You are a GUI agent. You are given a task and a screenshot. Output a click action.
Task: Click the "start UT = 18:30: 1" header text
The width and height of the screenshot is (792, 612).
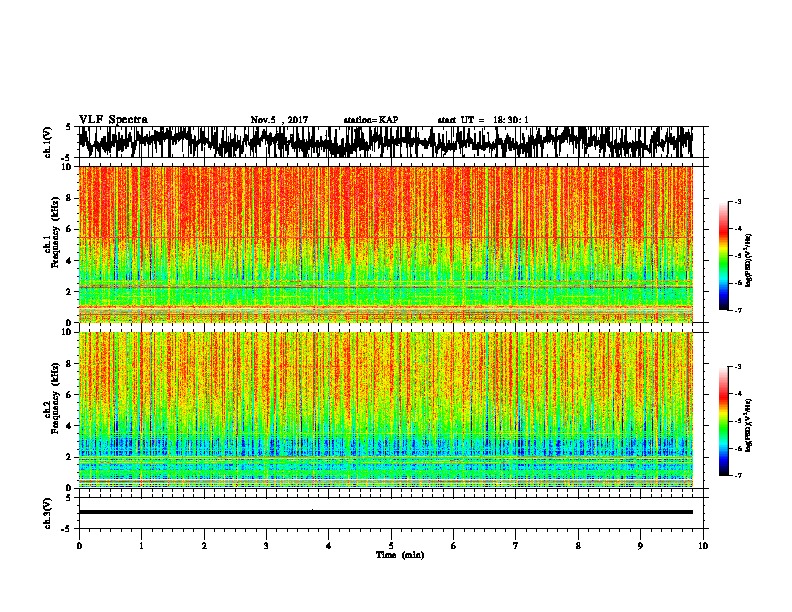click(x=483, y=120)
